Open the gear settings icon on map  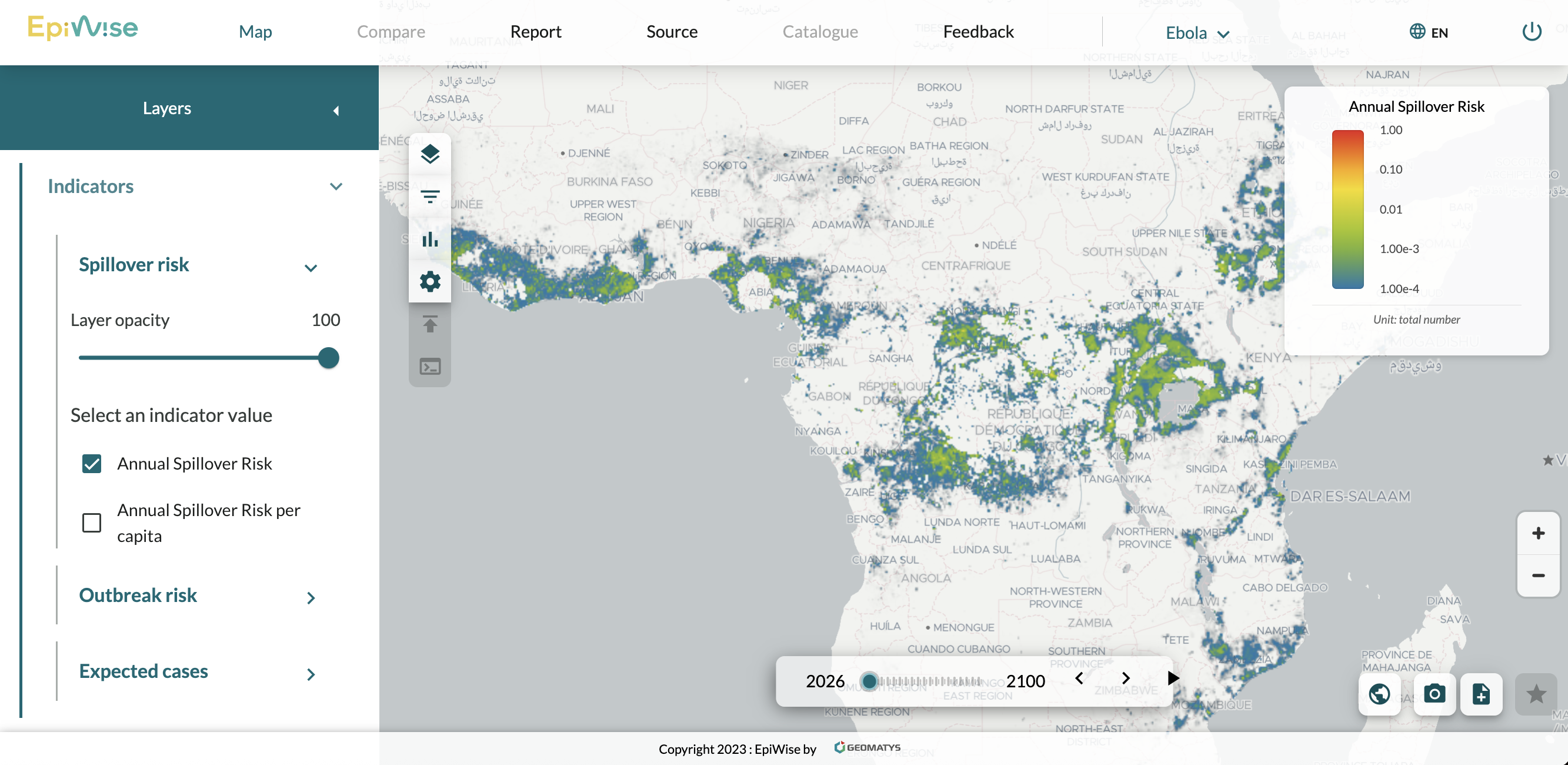point(430,281)
